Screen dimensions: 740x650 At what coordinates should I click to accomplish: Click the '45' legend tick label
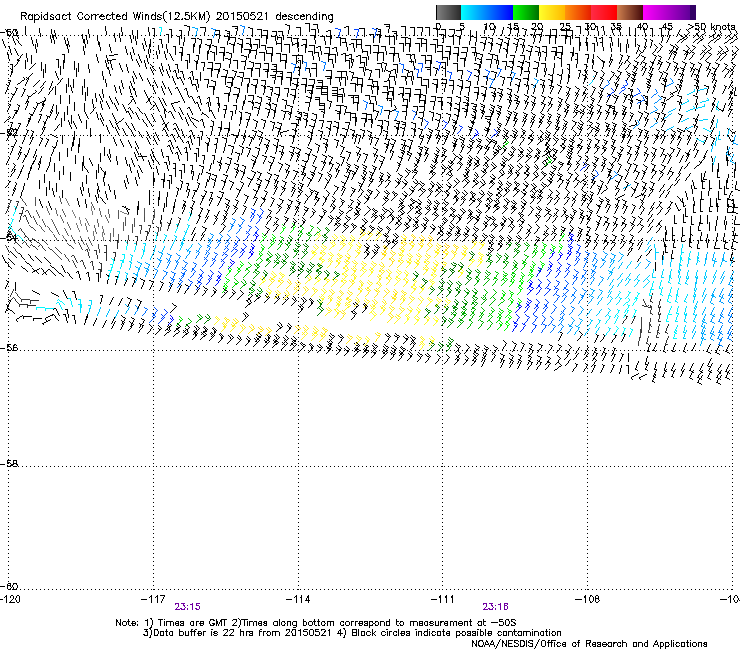pyautogui.click(x=666, y=26)
